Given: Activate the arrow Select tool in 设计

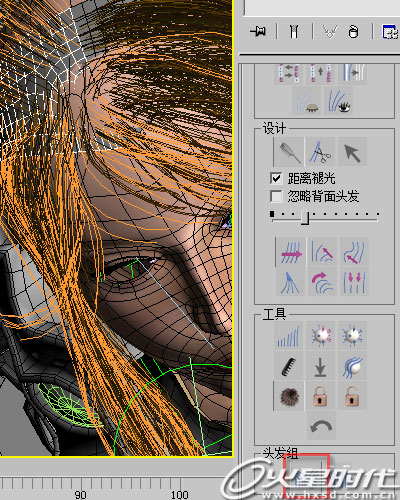Looking at the screenshot, I should tap(352, 152).
